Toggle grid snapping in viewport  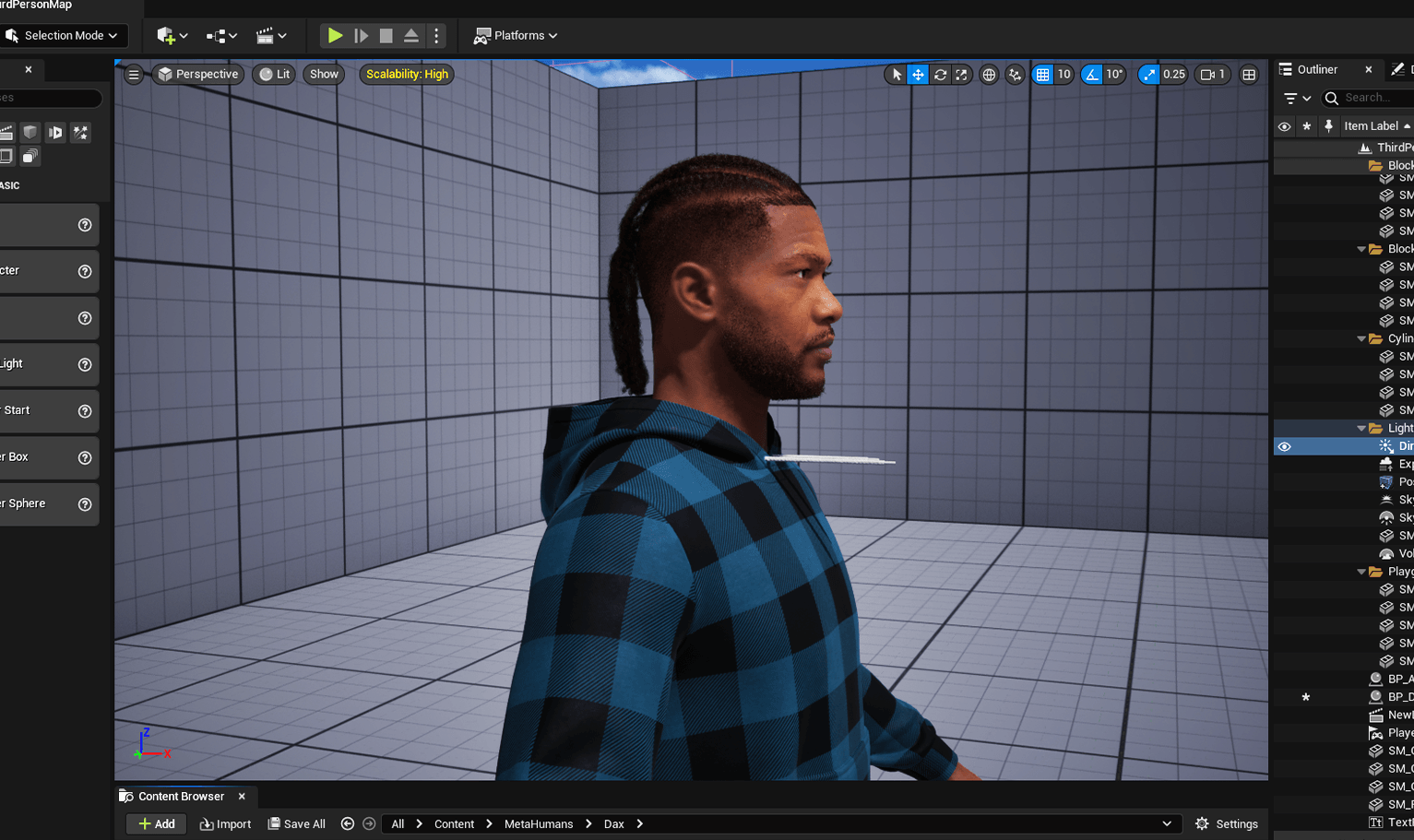1042,75
